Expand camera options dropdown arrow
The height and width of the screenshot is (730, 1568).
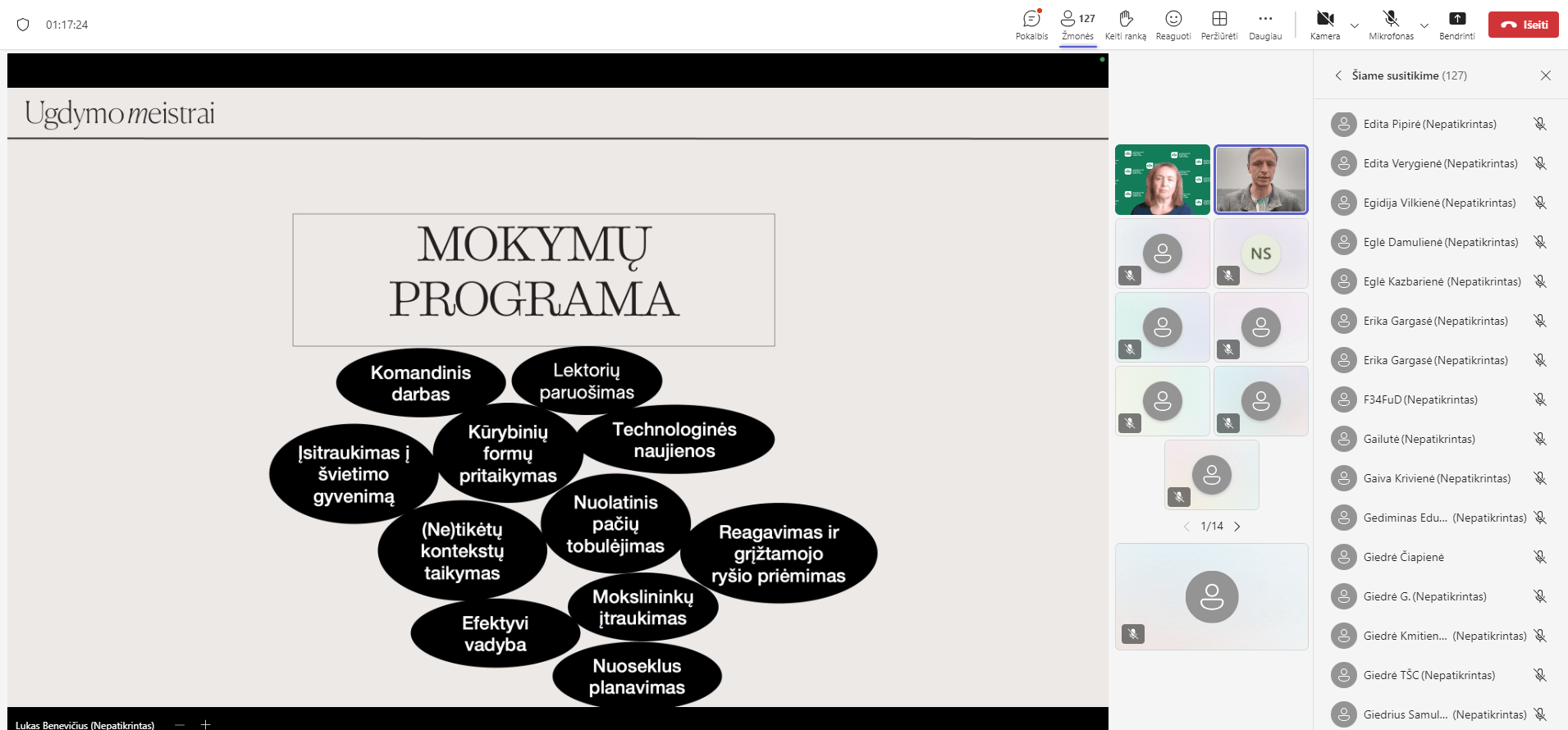(x=1355, y=25)
